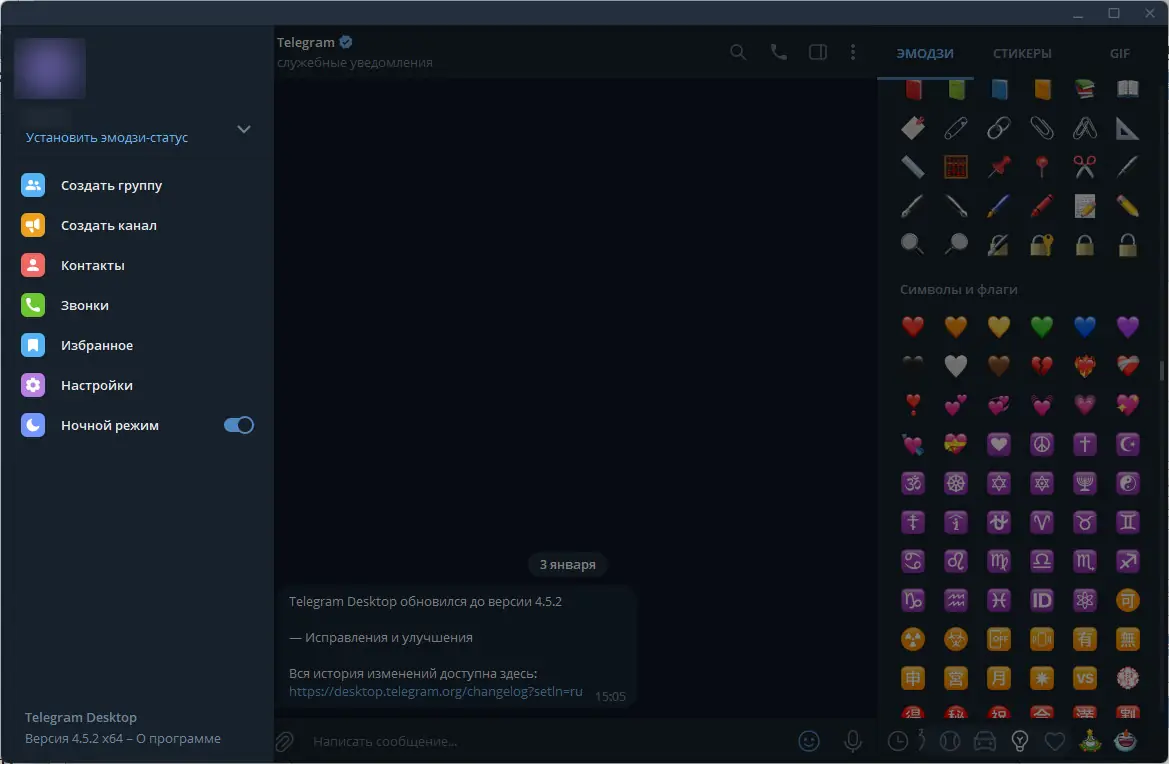Insert the heart on fire emoji

[1085, 365]
